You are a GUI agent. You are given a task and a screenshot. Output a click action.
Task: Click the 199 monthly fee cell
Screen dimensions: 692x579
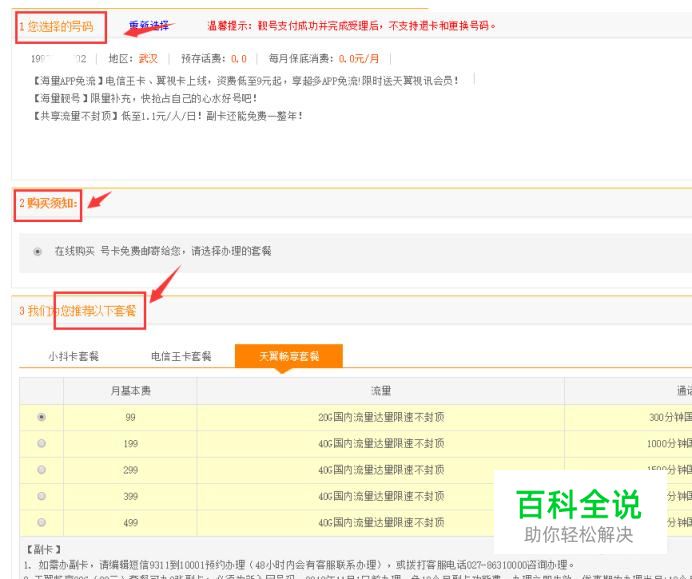(x=130, y=444)
